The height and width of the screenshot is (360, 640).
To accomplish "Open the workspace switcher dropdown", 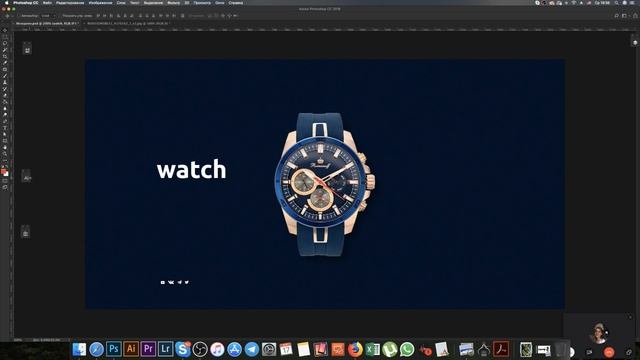I will coord(625,16).
